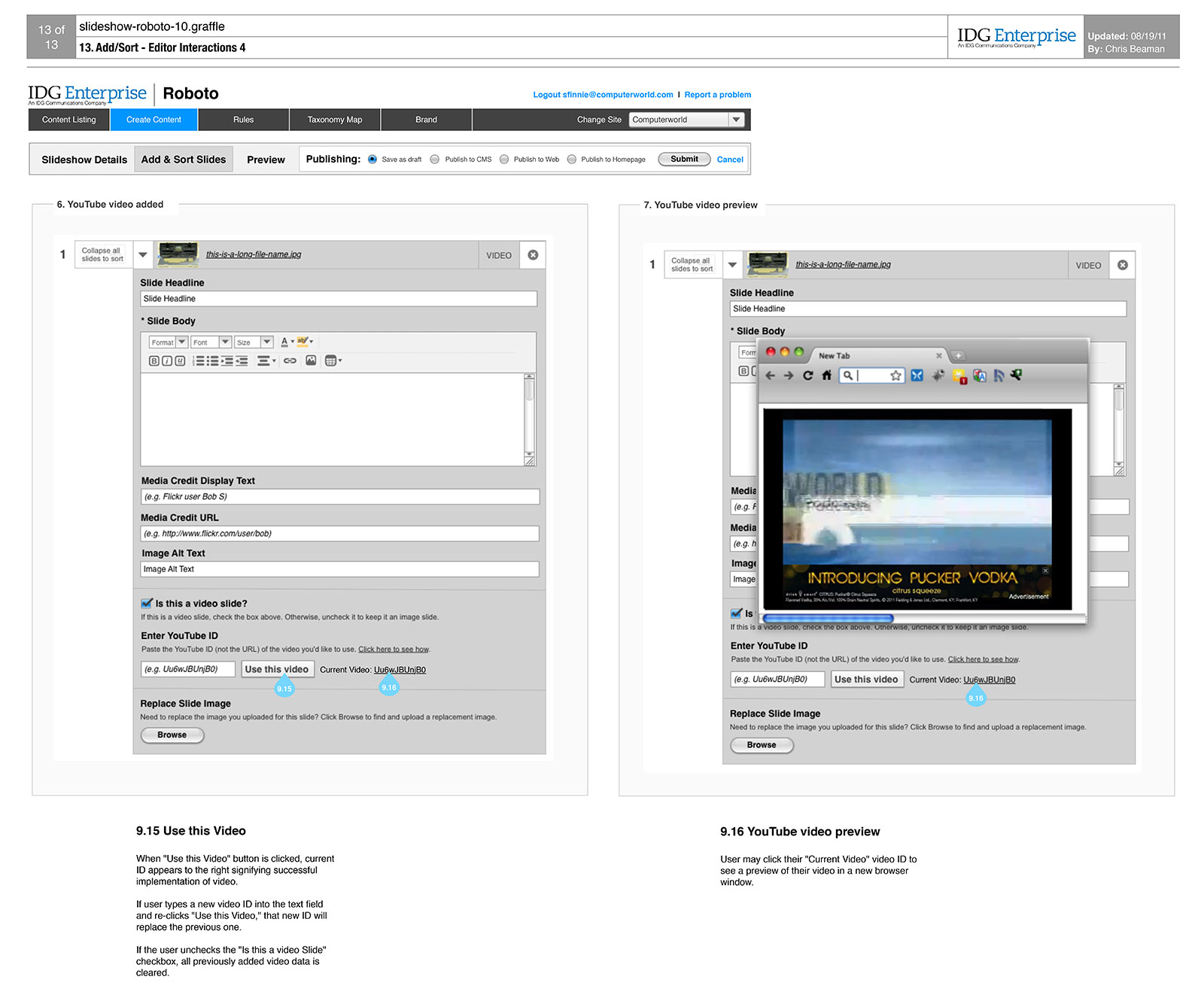The image size is (1204, 1001).
Task: Open a new tab with plus button
Action: coord(958,355)
